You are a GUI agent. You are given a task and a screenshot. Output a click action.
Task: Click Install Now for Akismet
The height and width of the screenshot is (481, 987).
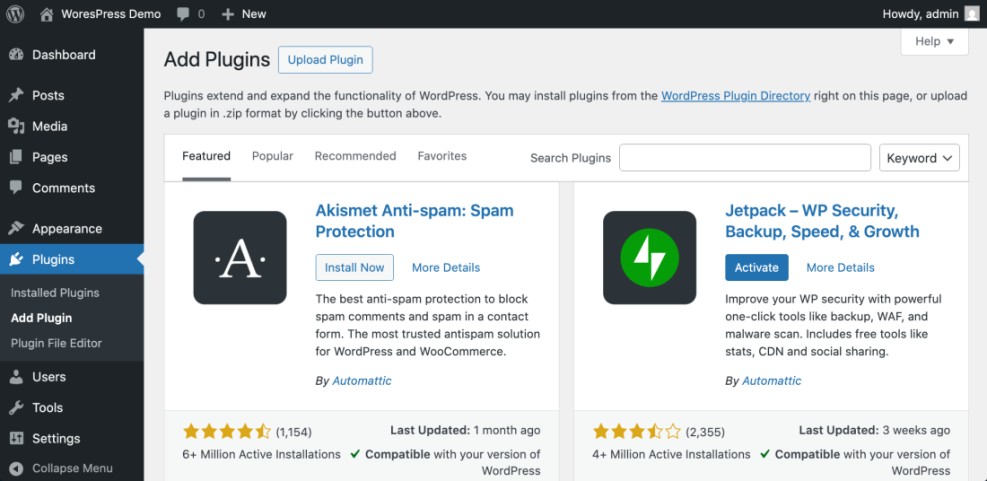coord(354,268)
